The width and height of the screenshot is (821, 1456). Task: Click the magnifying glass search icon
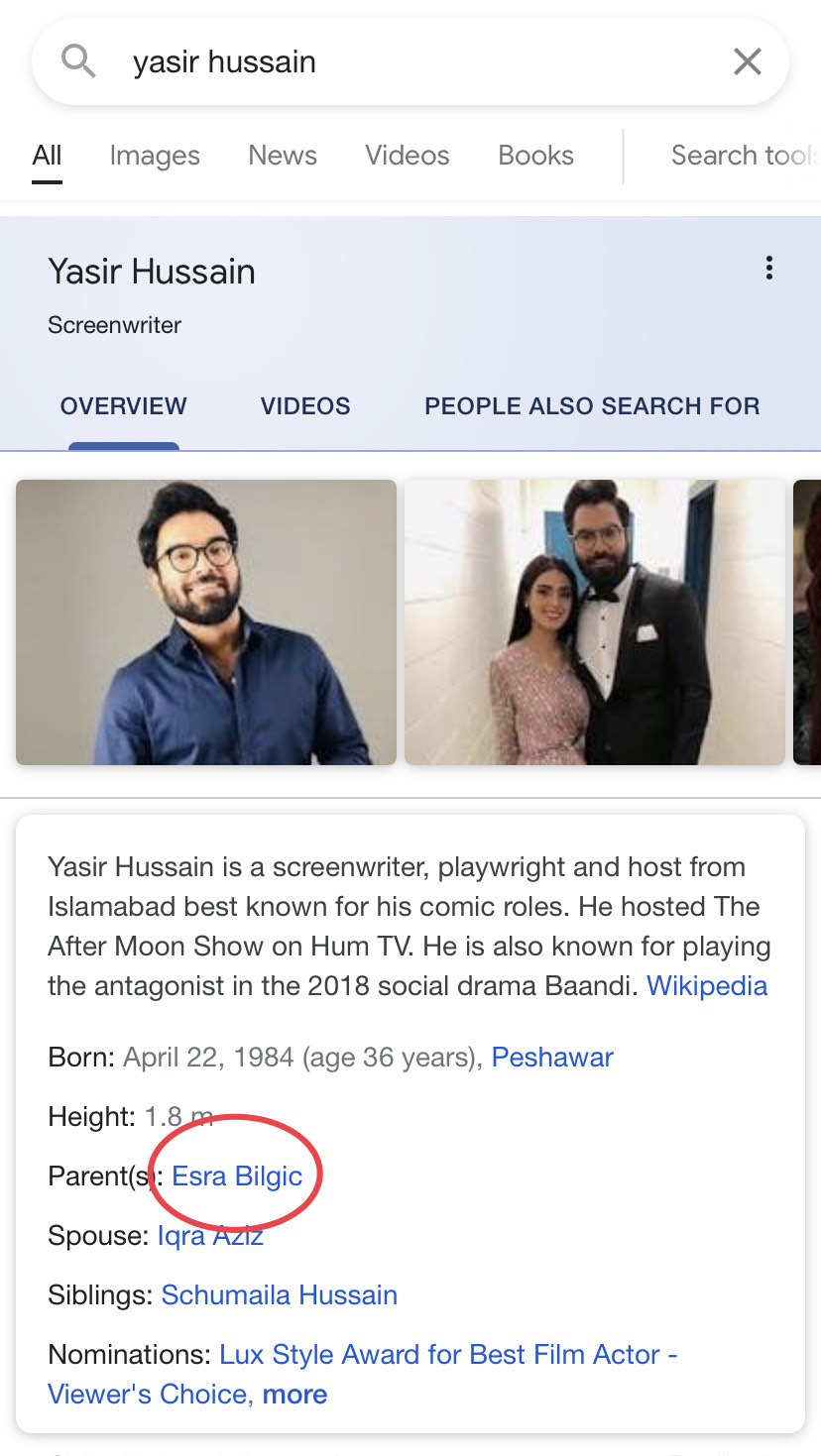78,61
